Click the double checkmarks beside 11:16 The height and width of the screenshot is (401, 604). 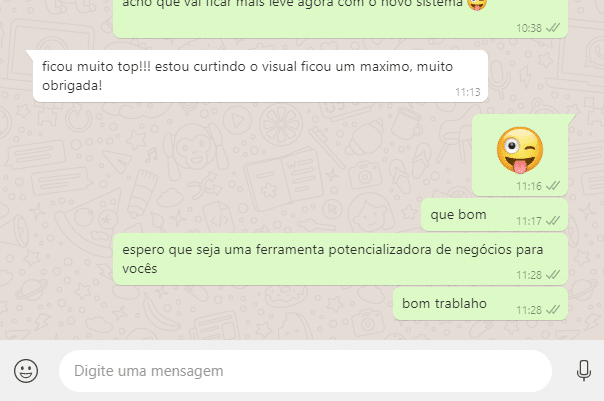pyautogui.click(x=553, y=186)
